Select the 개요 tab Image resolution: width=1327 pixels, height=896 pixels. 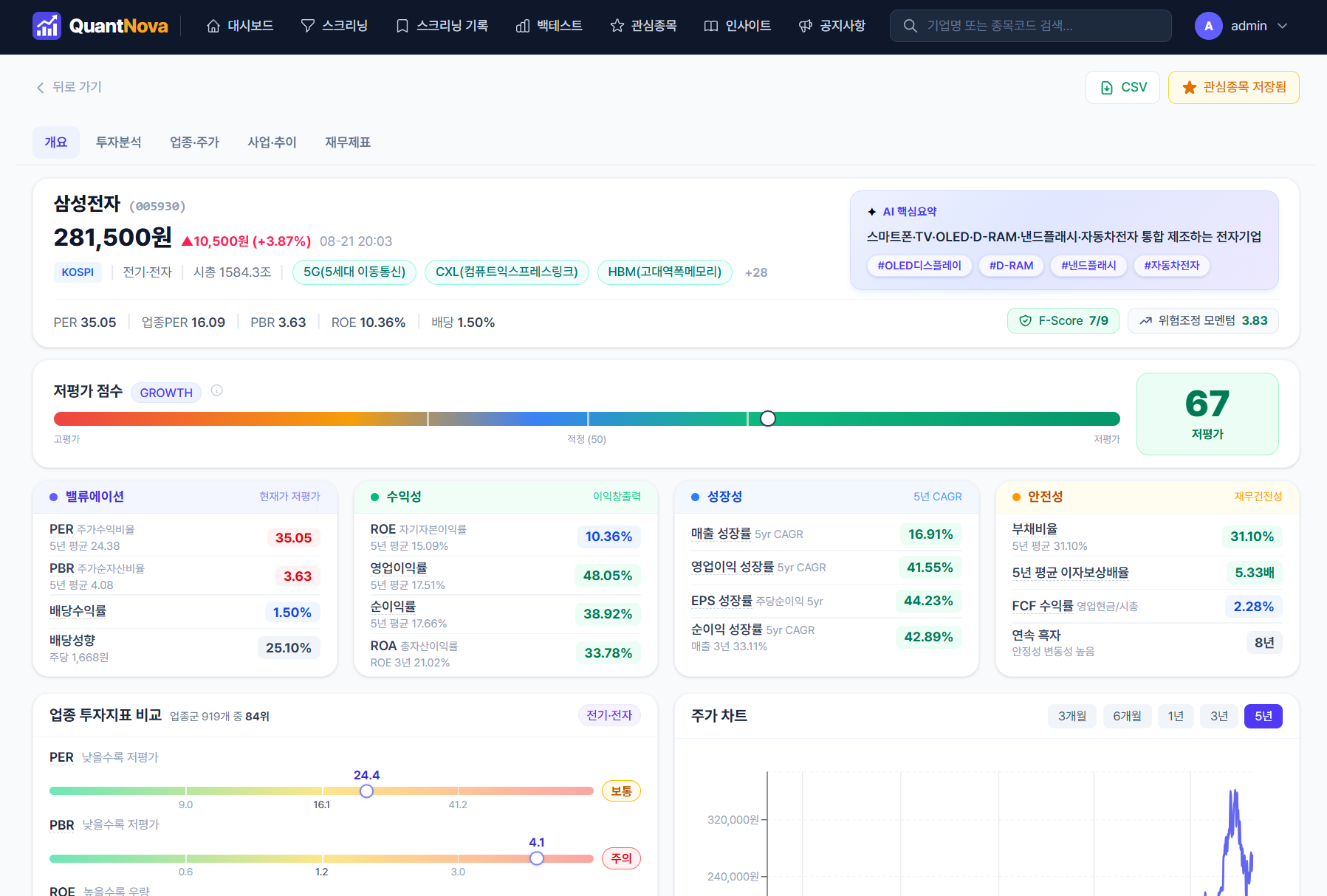[x=56, y=142]
